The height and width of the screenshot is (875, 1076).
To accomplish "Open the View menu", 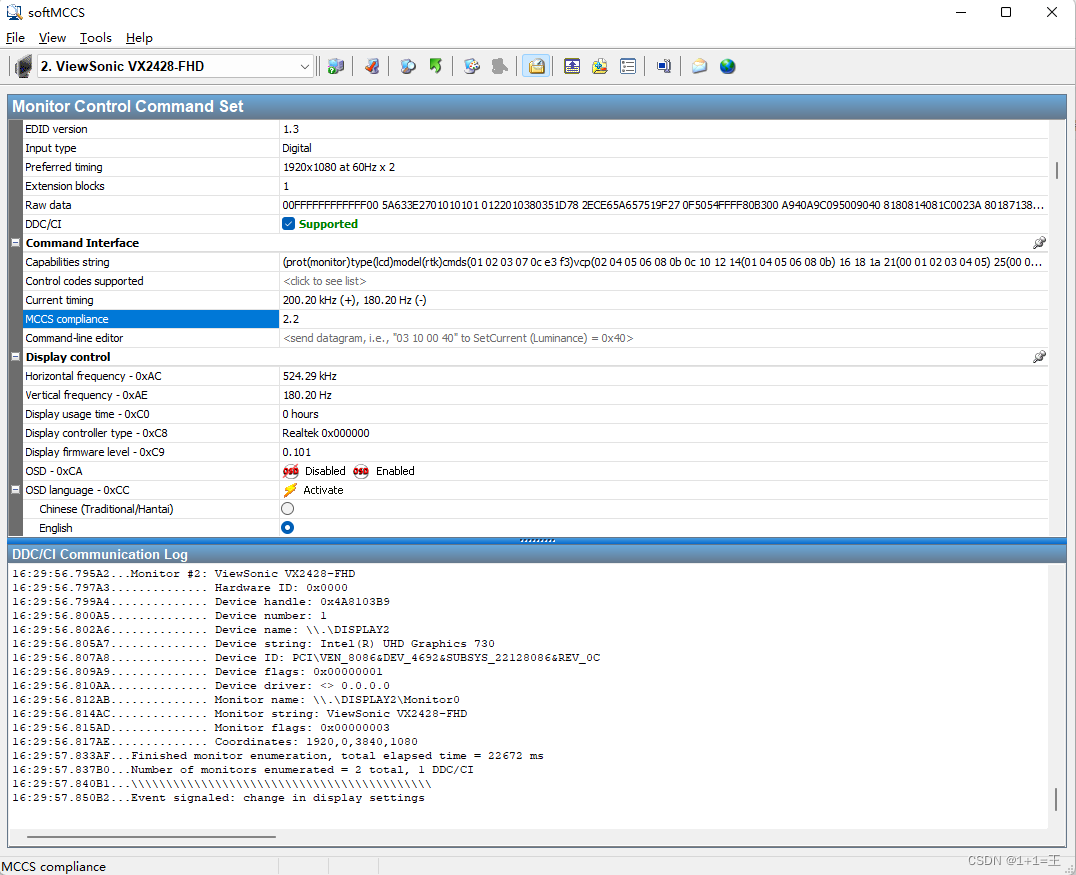I will pos(52,38).
